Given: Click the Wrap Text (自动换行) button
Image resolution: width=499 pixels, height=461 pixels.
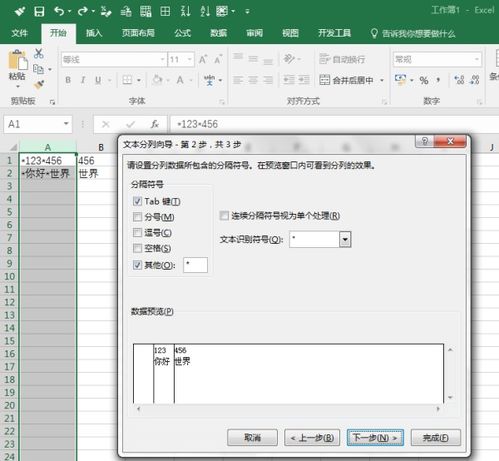Looking at the screenshot, I should [342, 59].
